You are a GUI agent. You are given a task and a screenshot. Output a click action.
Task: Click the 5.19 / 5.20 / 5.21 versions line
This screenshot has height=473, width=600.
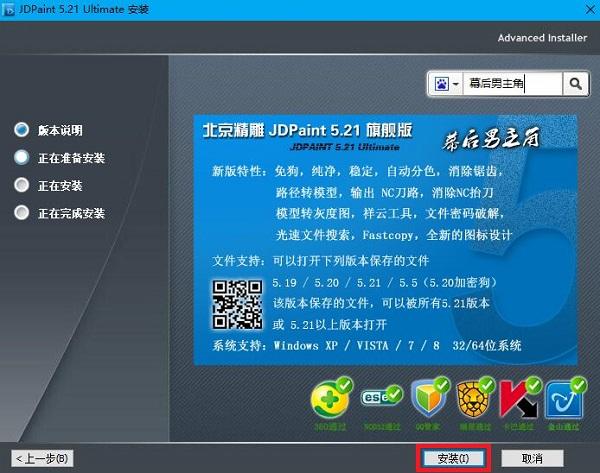point(384,283)
